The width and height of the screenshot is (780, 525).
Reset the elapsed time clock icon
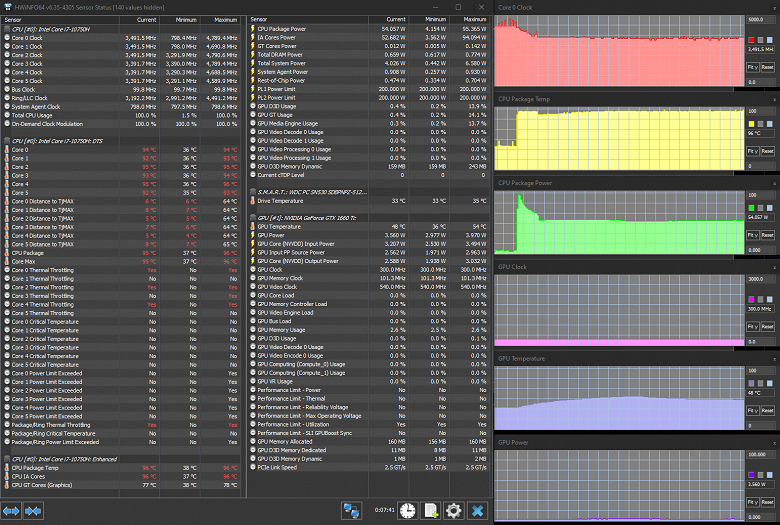point(407,510)
